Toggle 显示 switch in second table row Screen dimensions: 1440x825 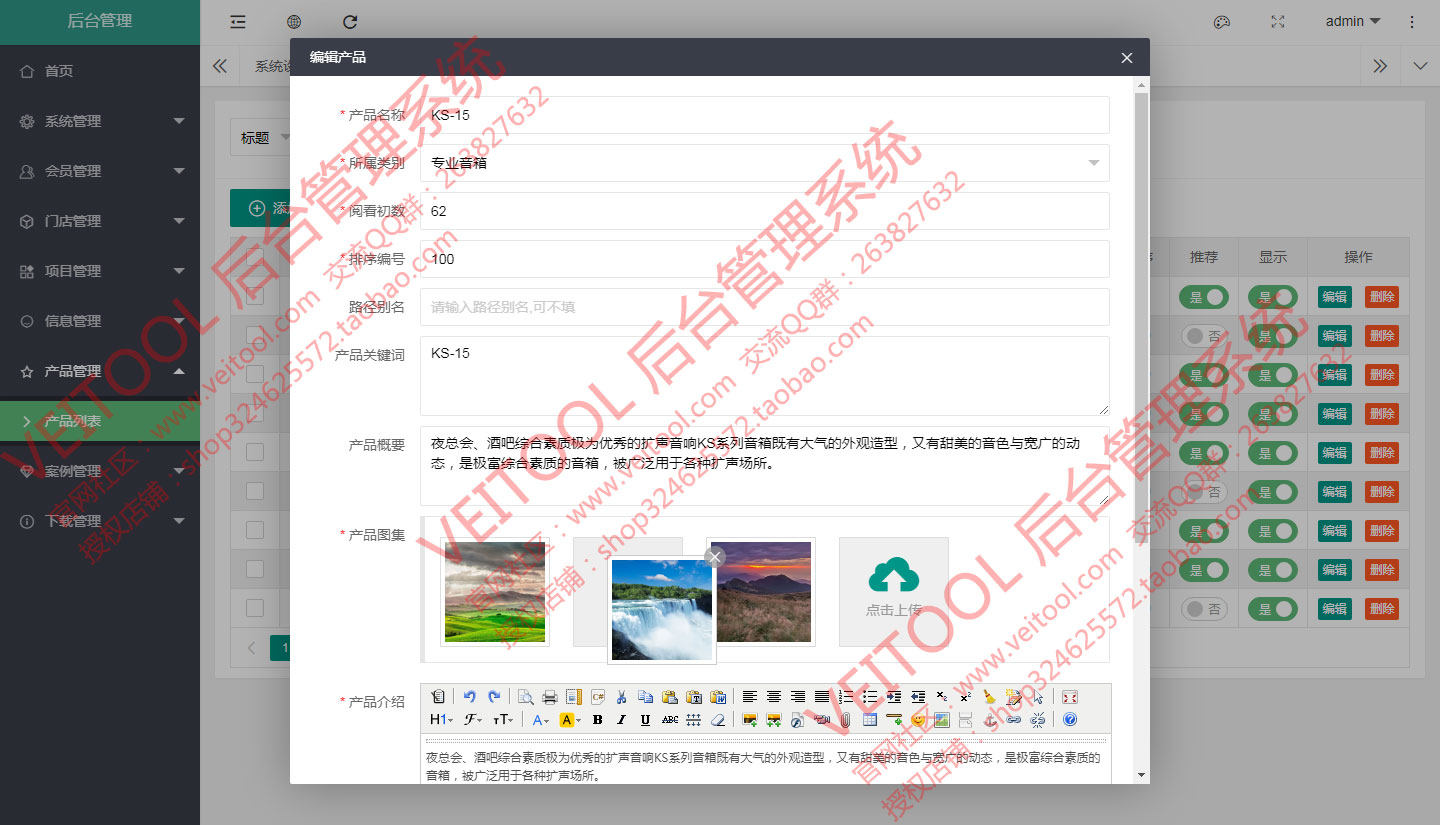tap(1273, 336)
